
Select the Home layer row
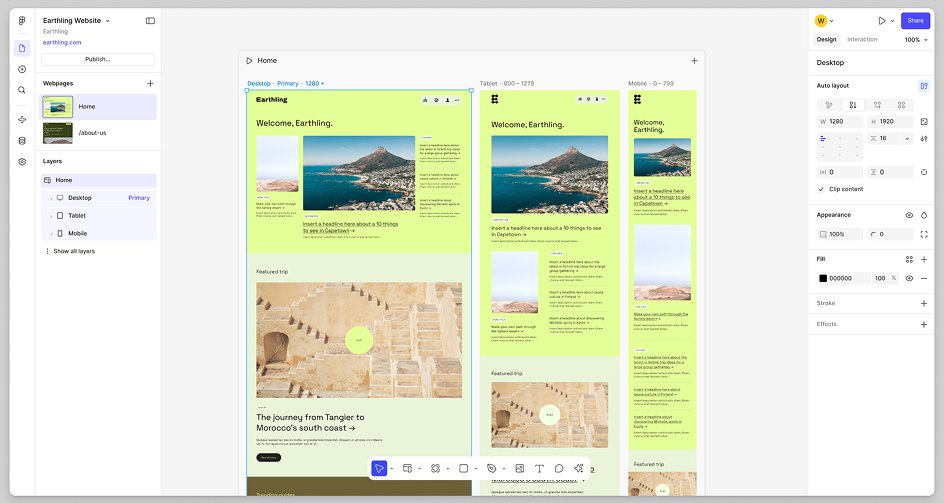pos(99,180)
